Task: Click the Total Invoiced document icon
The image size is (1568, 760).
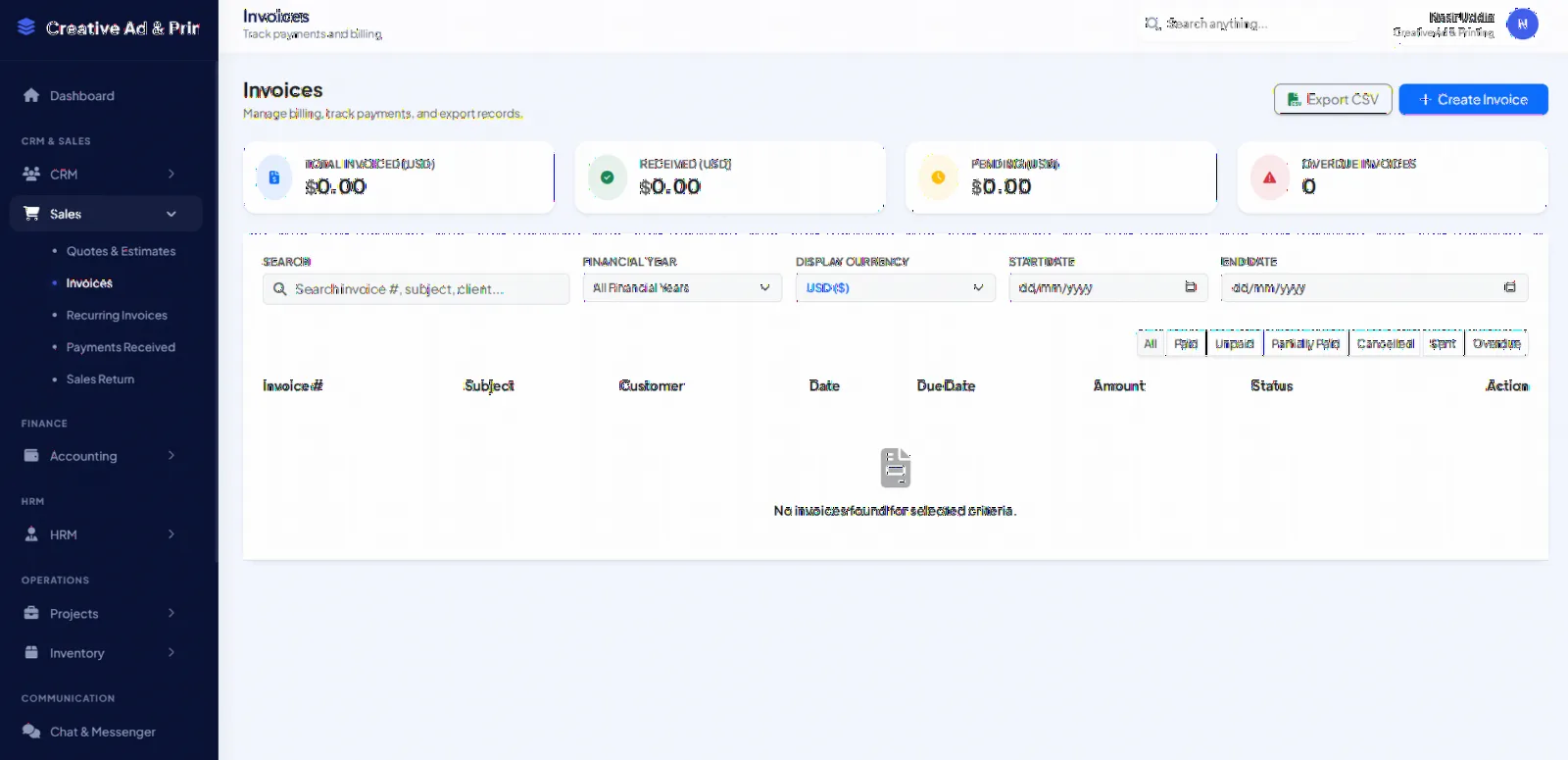Action: click(274, 177)
